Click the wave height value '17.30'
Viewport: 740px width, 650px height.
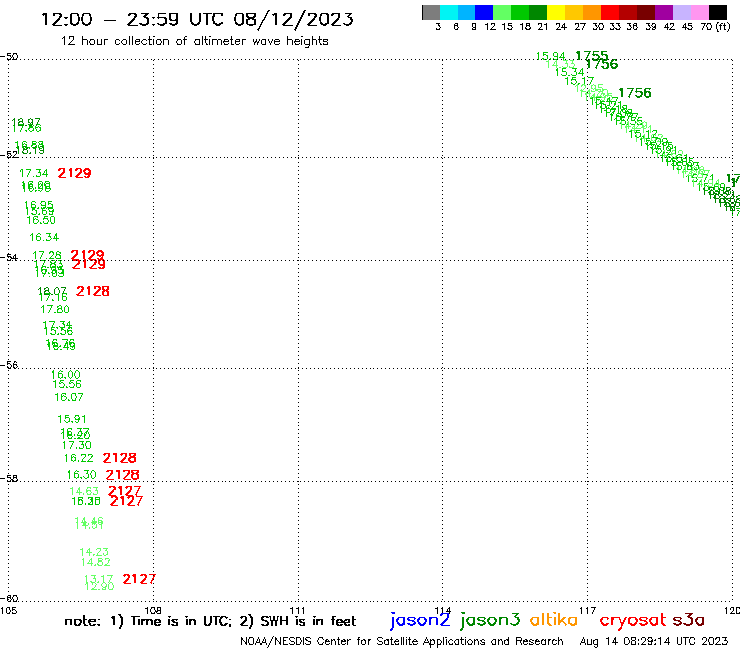[x=76, y=445]
